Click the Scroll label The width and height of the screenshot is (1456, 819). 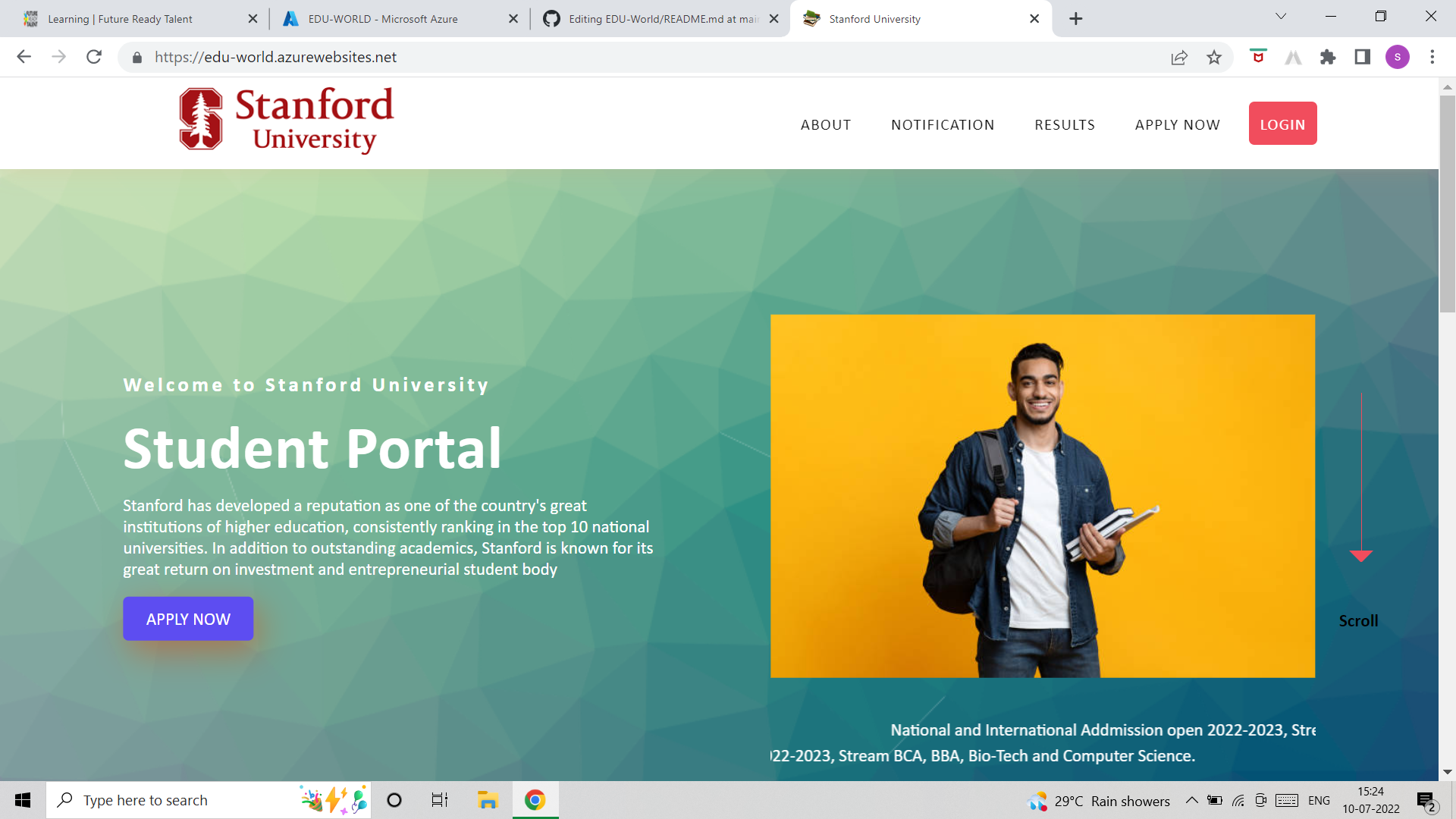1358,621
